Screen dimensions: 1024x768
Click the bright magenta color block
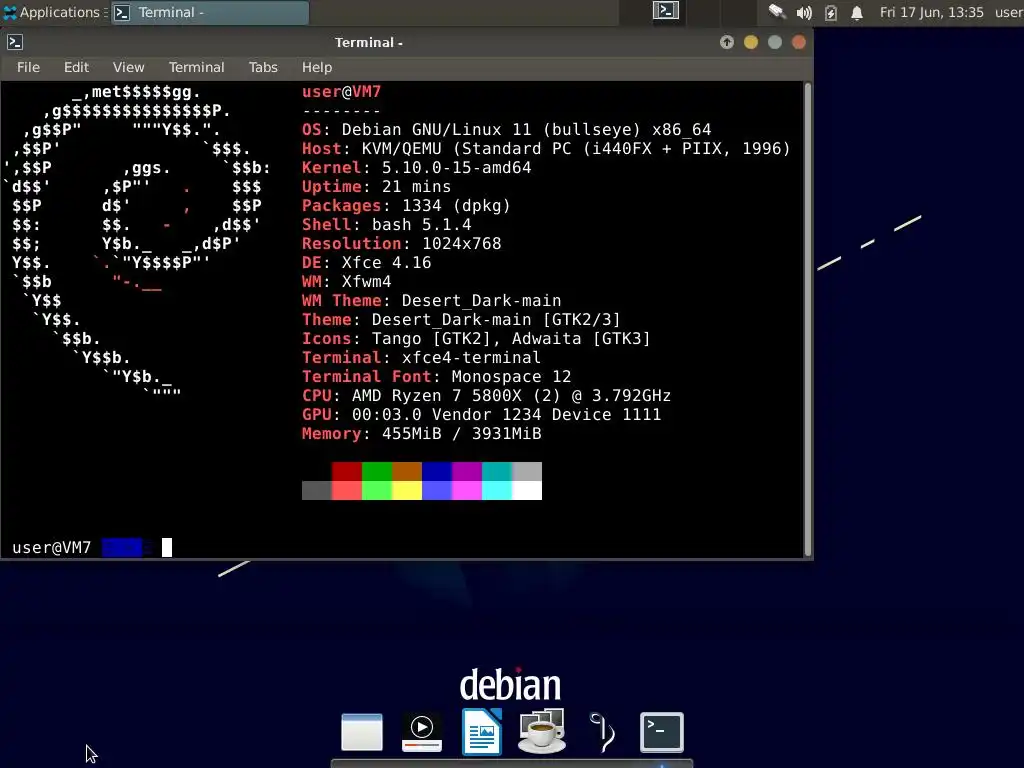tap(467, 490)
